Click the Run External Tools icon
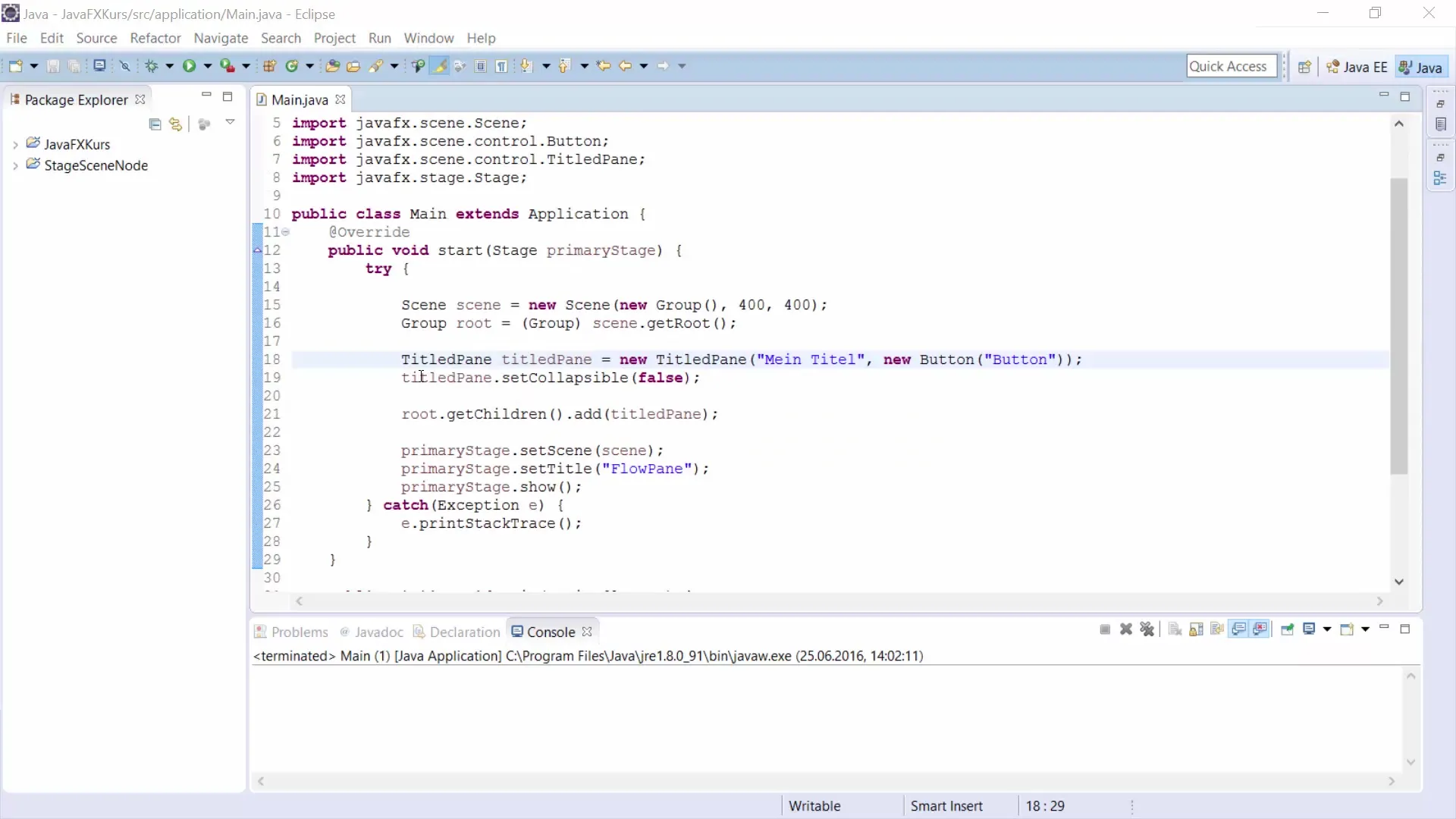This screenshot has width=1456, height=819. [227, 66]
